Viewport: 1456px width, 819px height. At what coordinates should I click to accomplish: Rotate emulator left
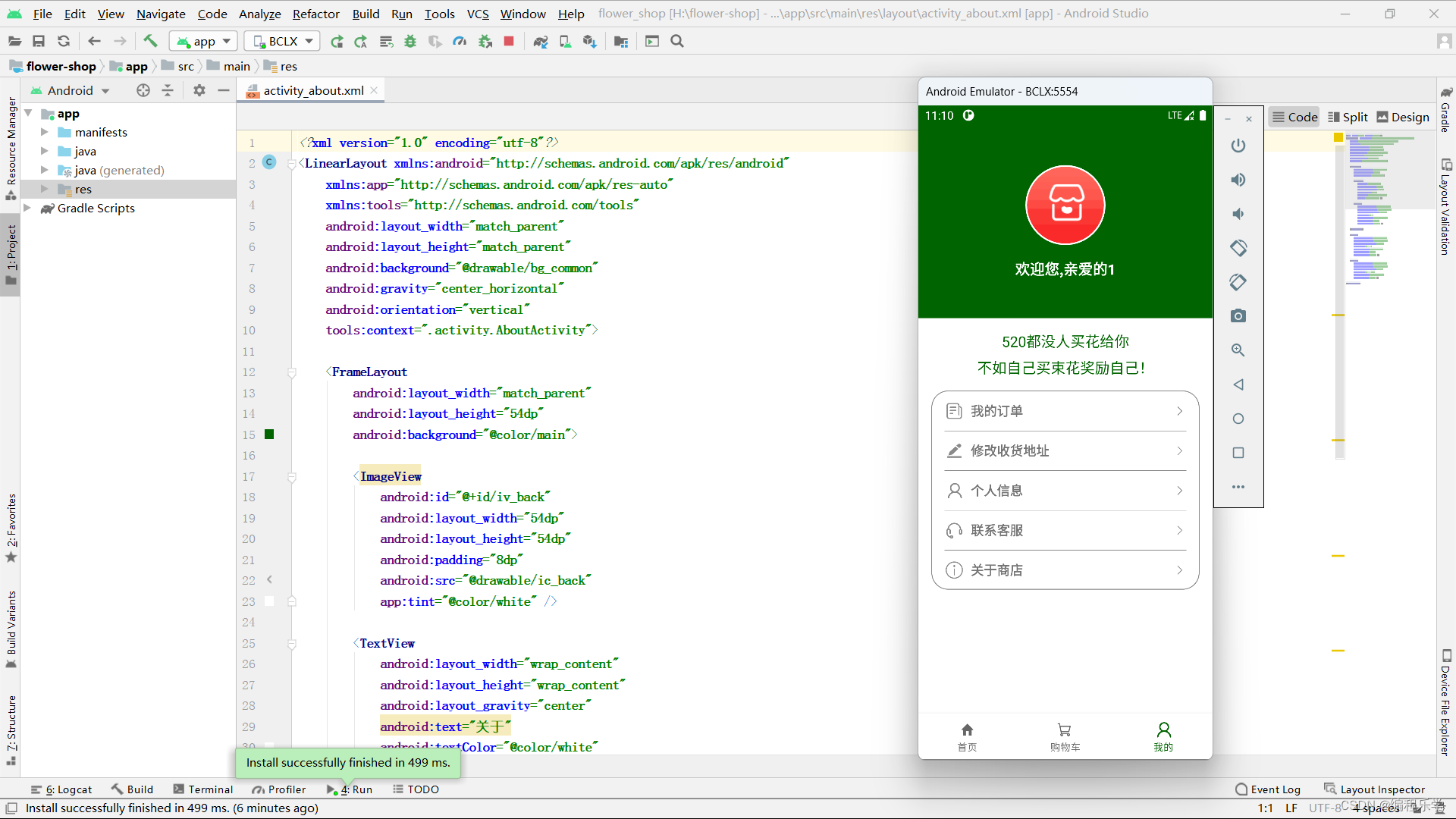tap(1238, 248)
